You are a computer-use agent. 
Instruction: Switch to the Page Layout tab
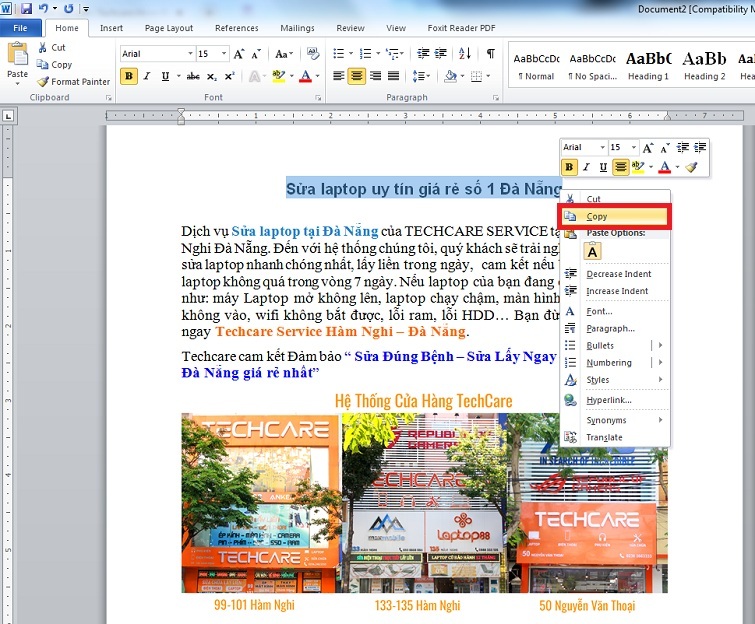[169, 28]
